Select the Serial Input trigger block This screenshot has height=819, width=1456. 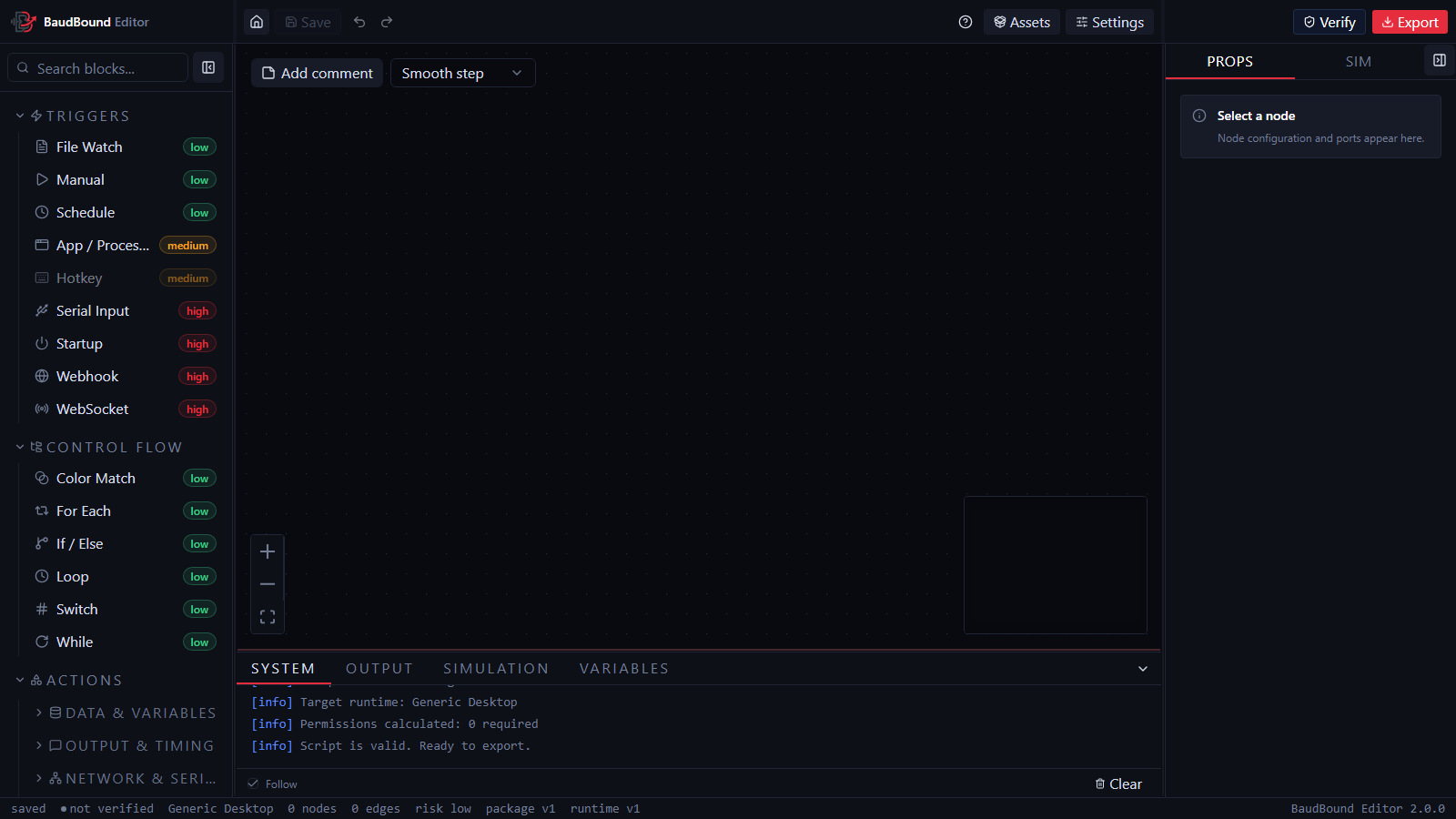126,310
